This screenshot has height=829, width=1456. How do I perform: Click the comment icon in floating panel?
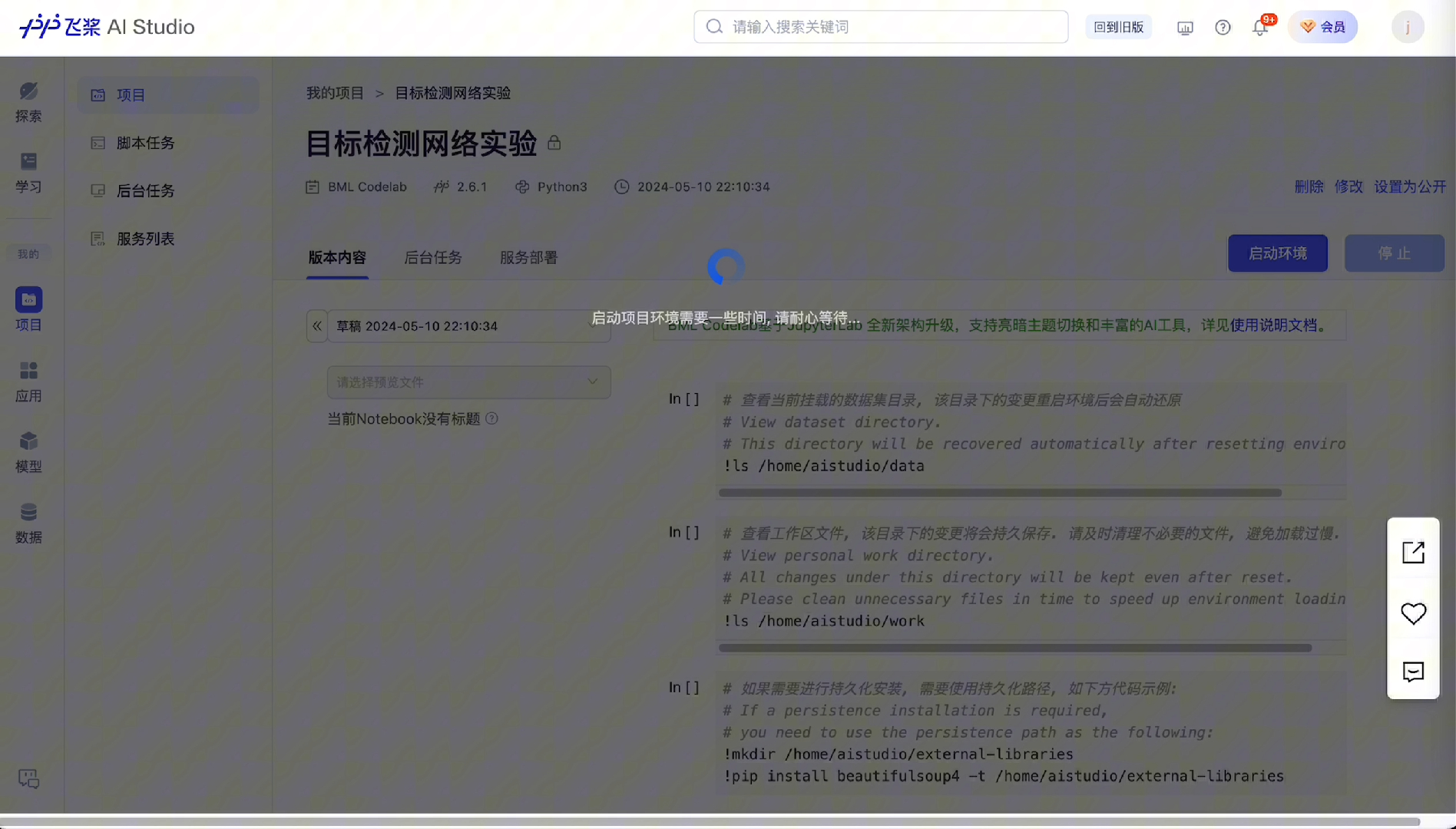pos(1413,672)
